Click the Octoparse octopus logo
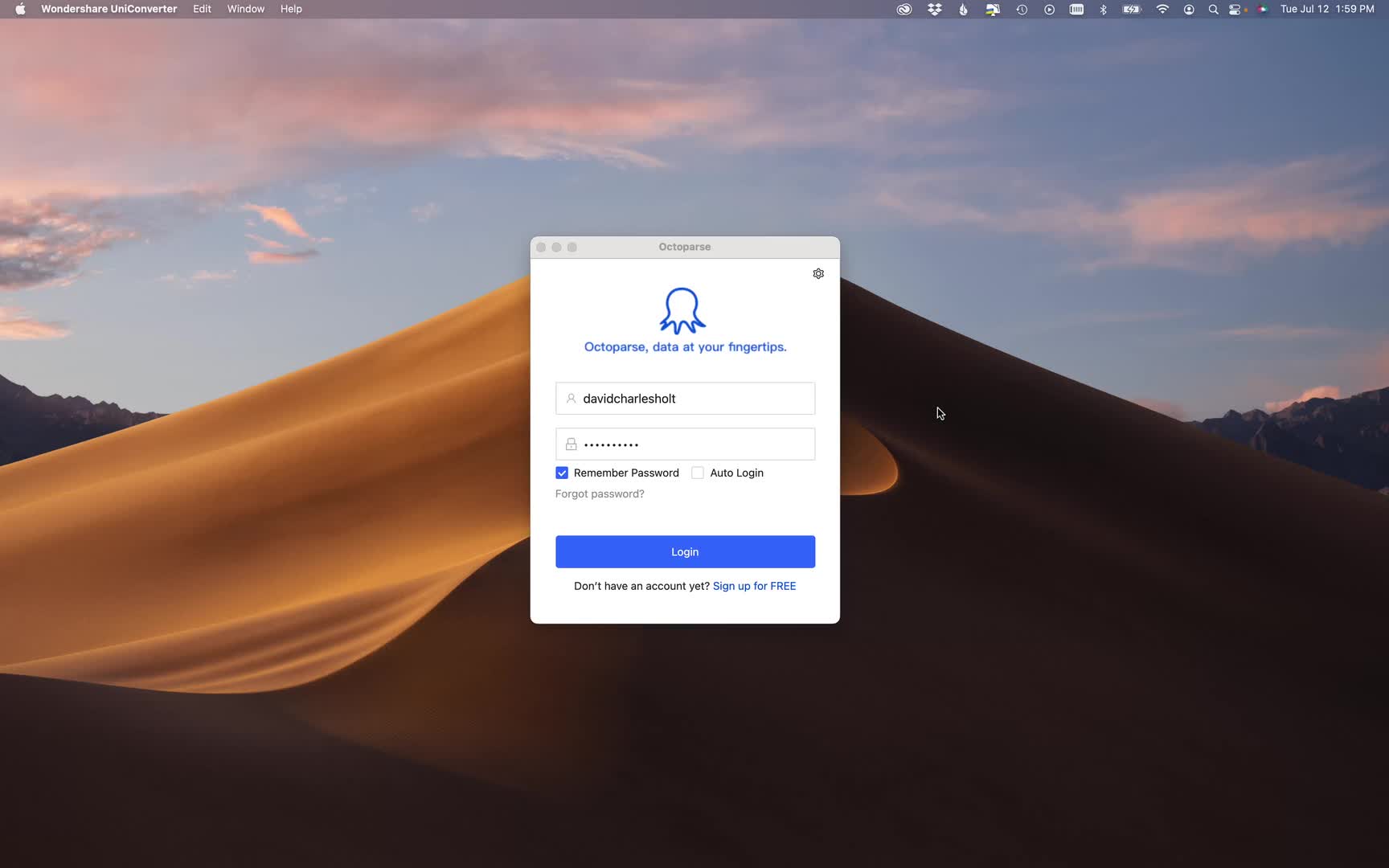 coord(683,310)
